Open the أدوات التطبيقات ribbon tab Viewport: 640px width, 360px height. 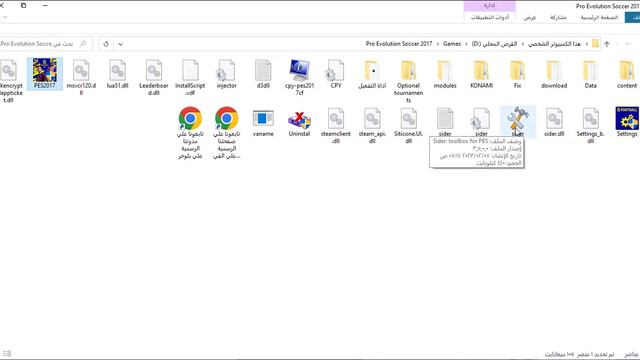489,18
